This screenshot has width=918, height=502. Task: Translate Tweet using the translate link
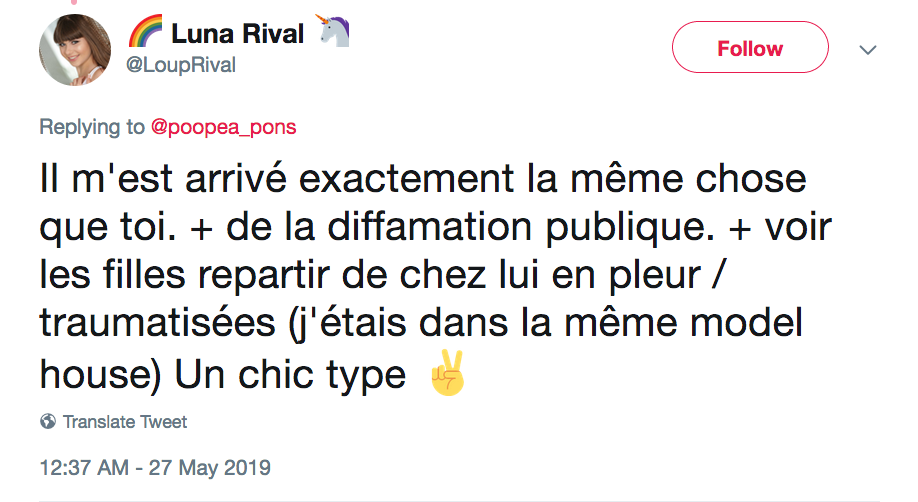coord(125,422)
